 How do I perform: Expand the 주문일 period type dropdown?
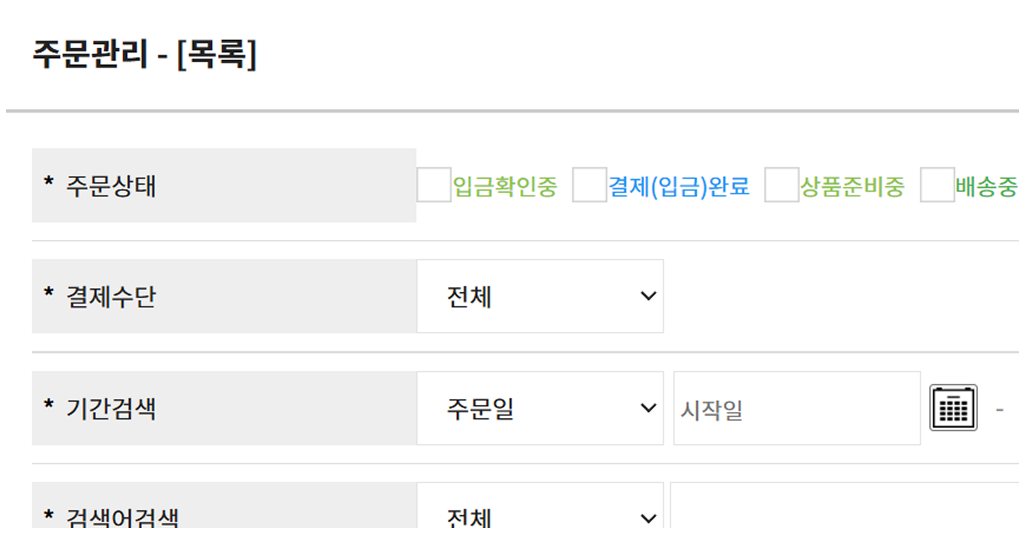coord(540,408)
